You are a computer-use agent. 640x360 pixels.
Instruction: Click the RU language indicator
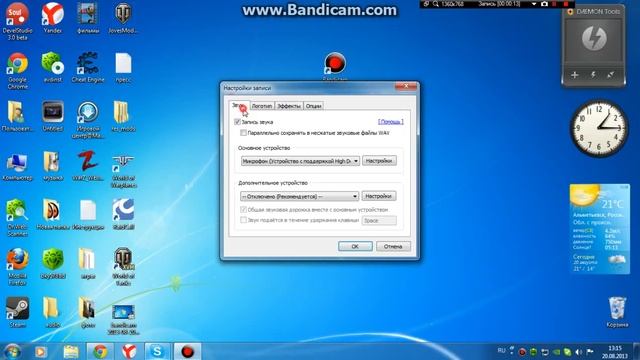502,351
